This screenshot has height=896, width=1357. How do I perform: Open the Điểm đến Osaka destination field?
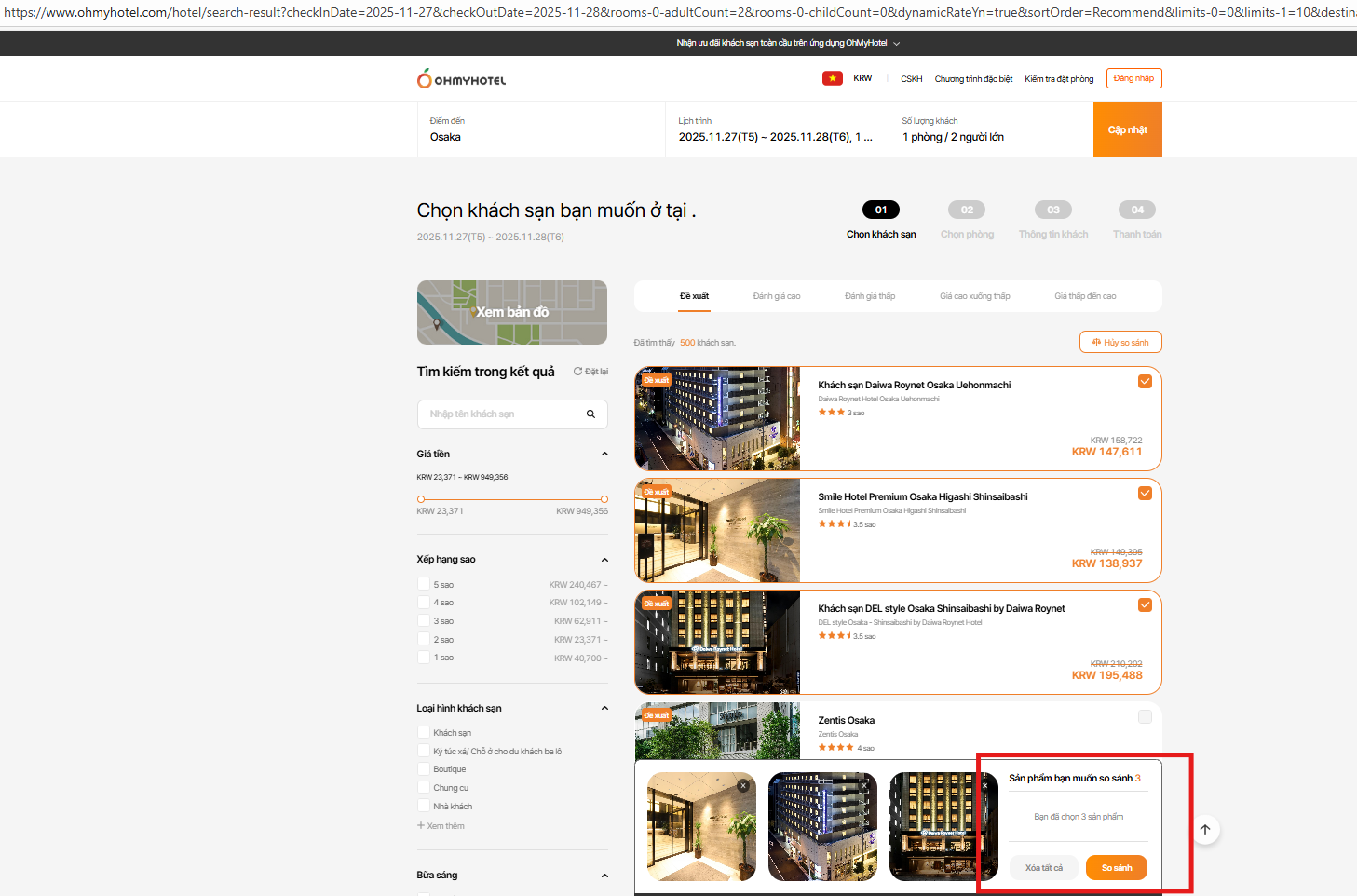tap(541, 129)
